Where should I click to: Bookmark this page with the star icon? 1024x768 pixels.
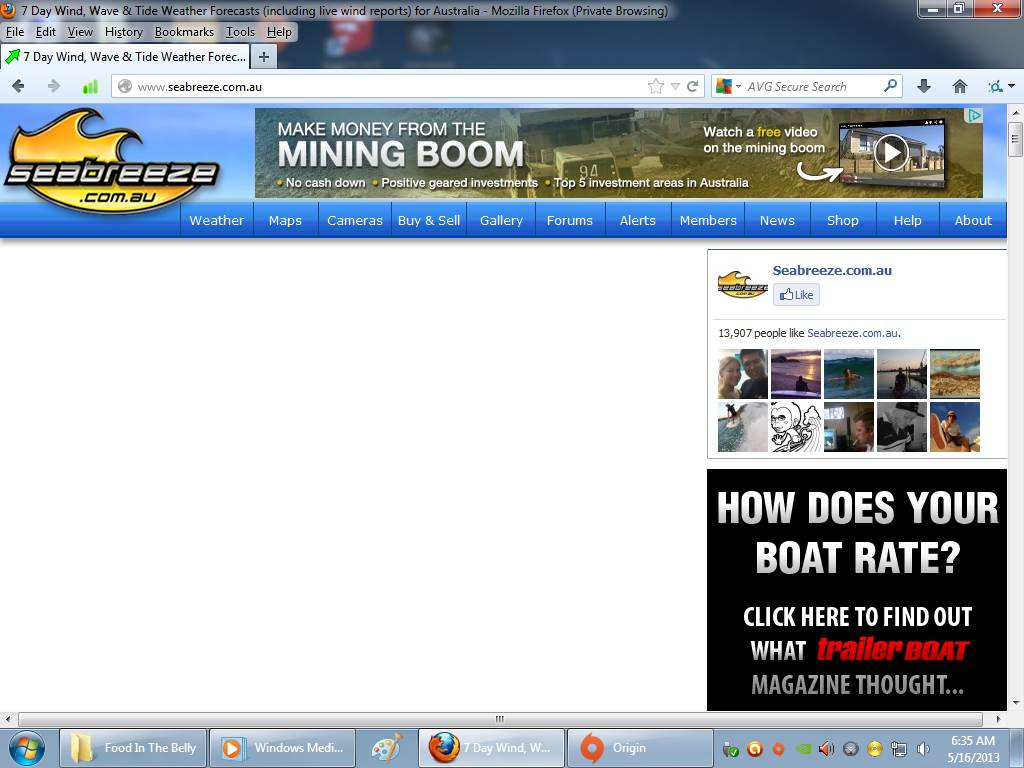point(655,87)
